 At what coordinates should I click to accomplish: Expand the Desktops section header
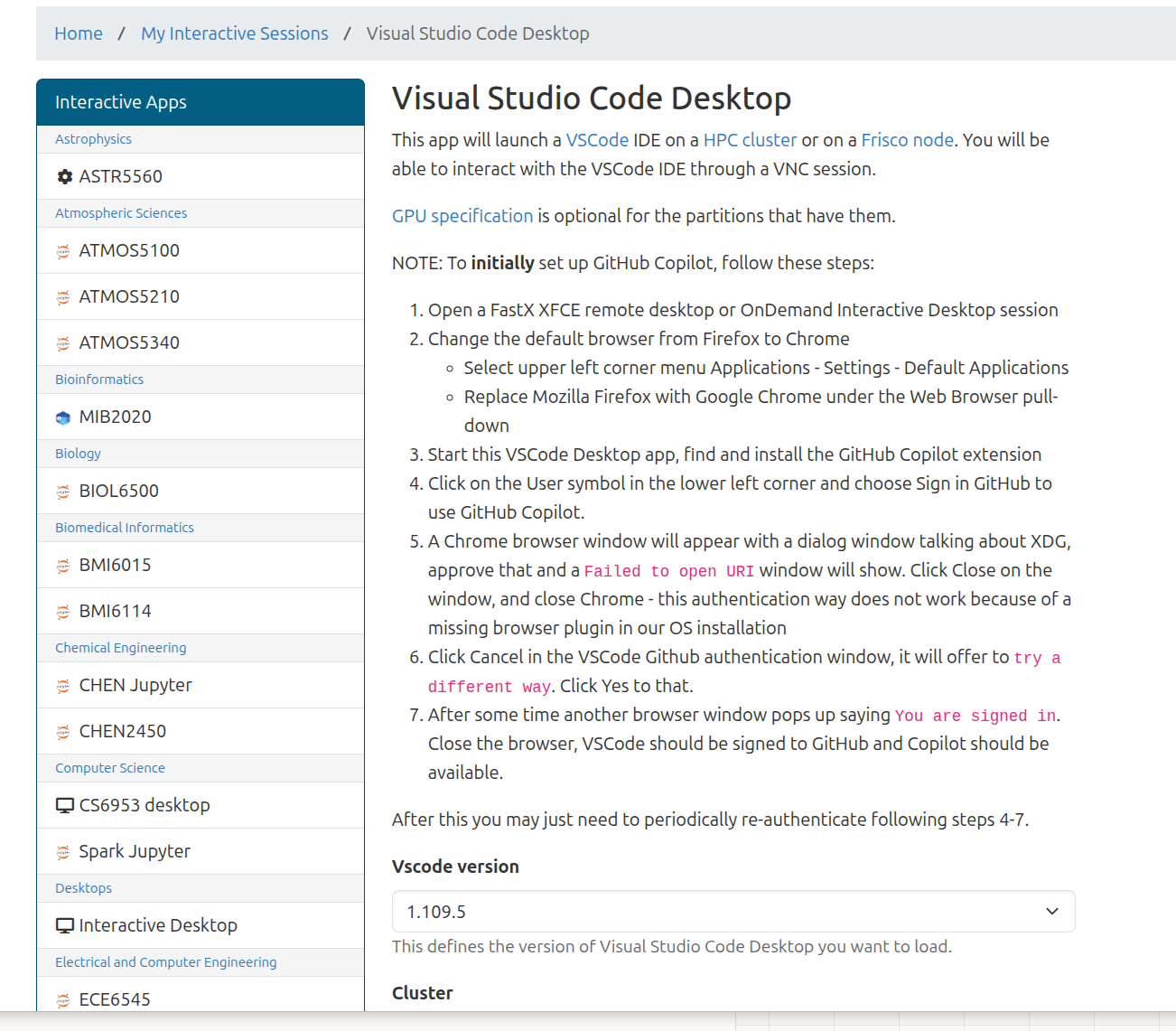point(83,887)
